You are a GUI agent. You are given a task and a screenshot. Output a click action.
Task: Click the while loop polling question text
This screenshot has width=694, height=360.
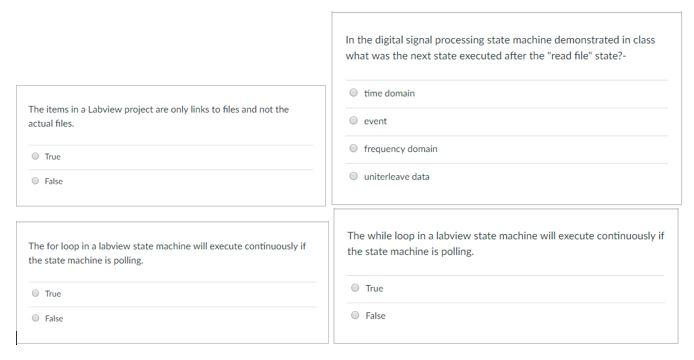click(x=505, y=244)
